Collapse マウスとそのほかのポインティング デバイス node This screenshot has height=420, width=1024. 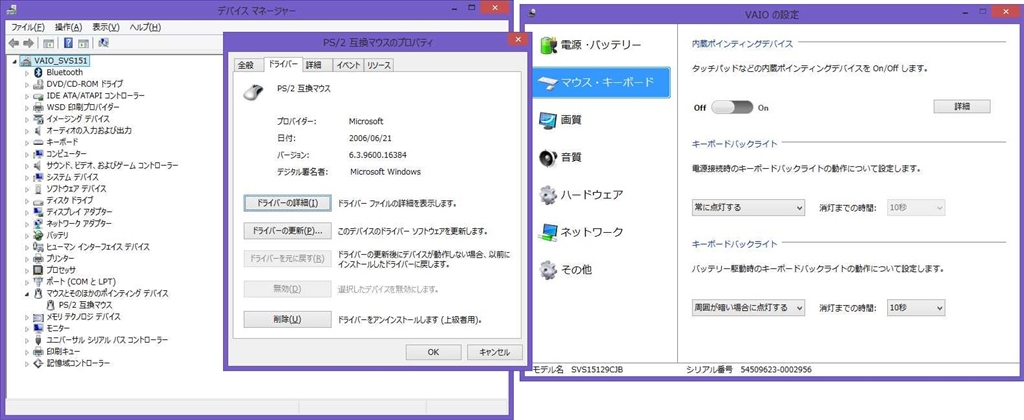click(x=27, y=294)
